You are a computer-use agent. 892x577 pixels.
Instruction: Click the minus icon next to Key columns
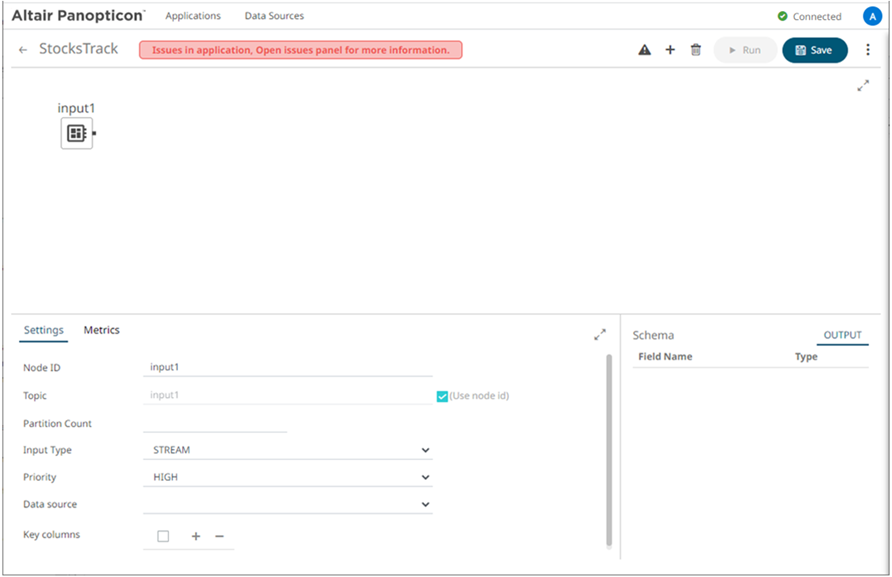[220, 536]
